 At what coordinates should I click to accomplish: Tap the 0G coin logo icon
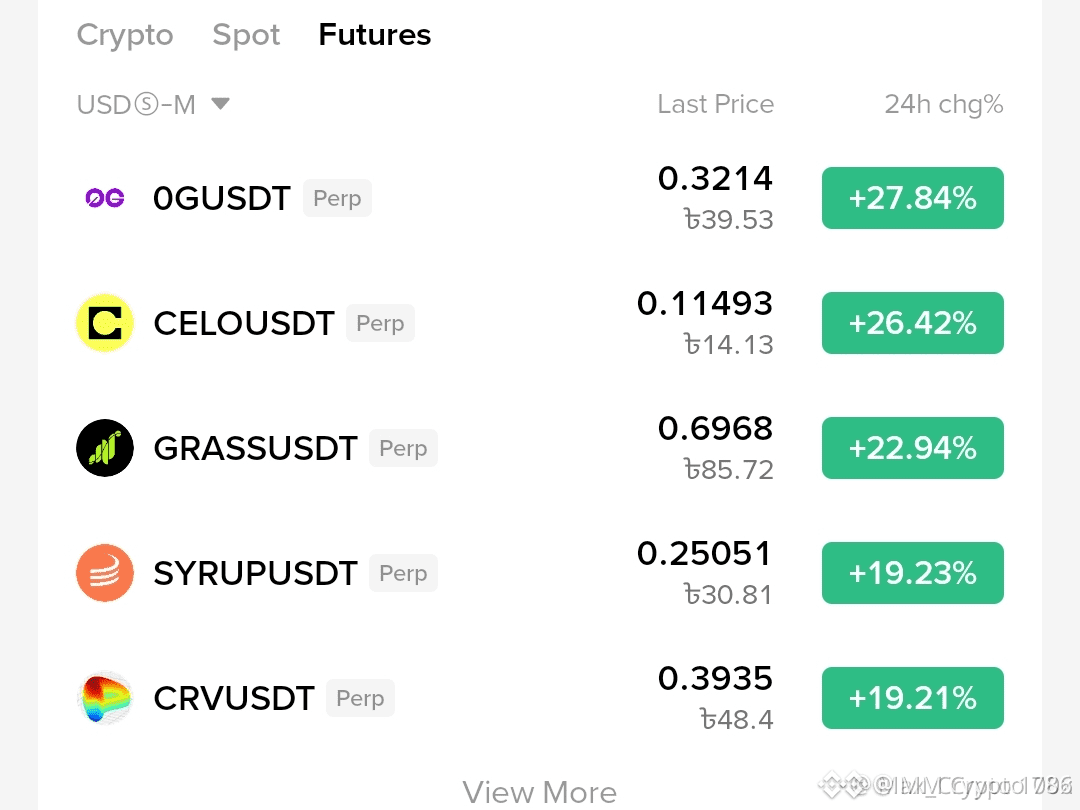[x=105, y=198]
